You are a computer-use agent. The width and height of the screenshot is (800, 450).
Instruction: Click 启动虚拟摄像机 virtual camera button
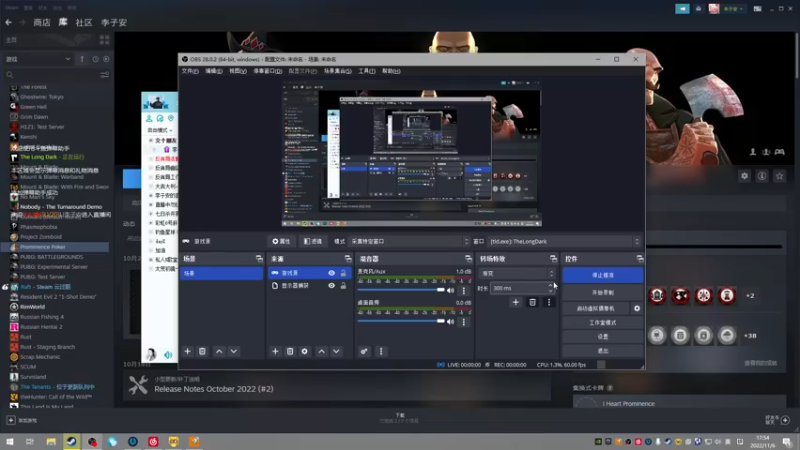pyautogui.click(x=596, y=308)
